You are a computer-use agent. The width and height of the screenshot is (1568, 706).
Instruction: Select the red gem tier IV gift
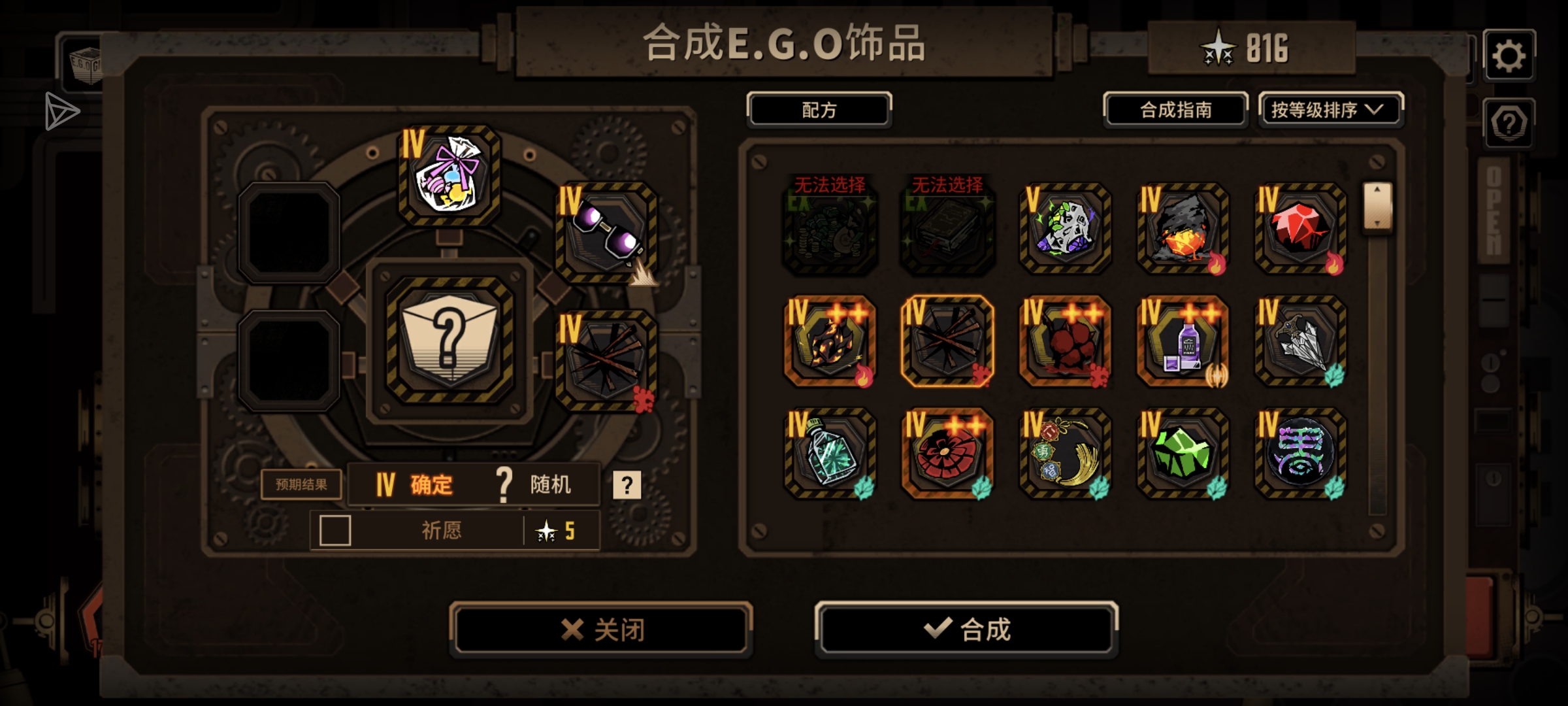coord(1300,228)
